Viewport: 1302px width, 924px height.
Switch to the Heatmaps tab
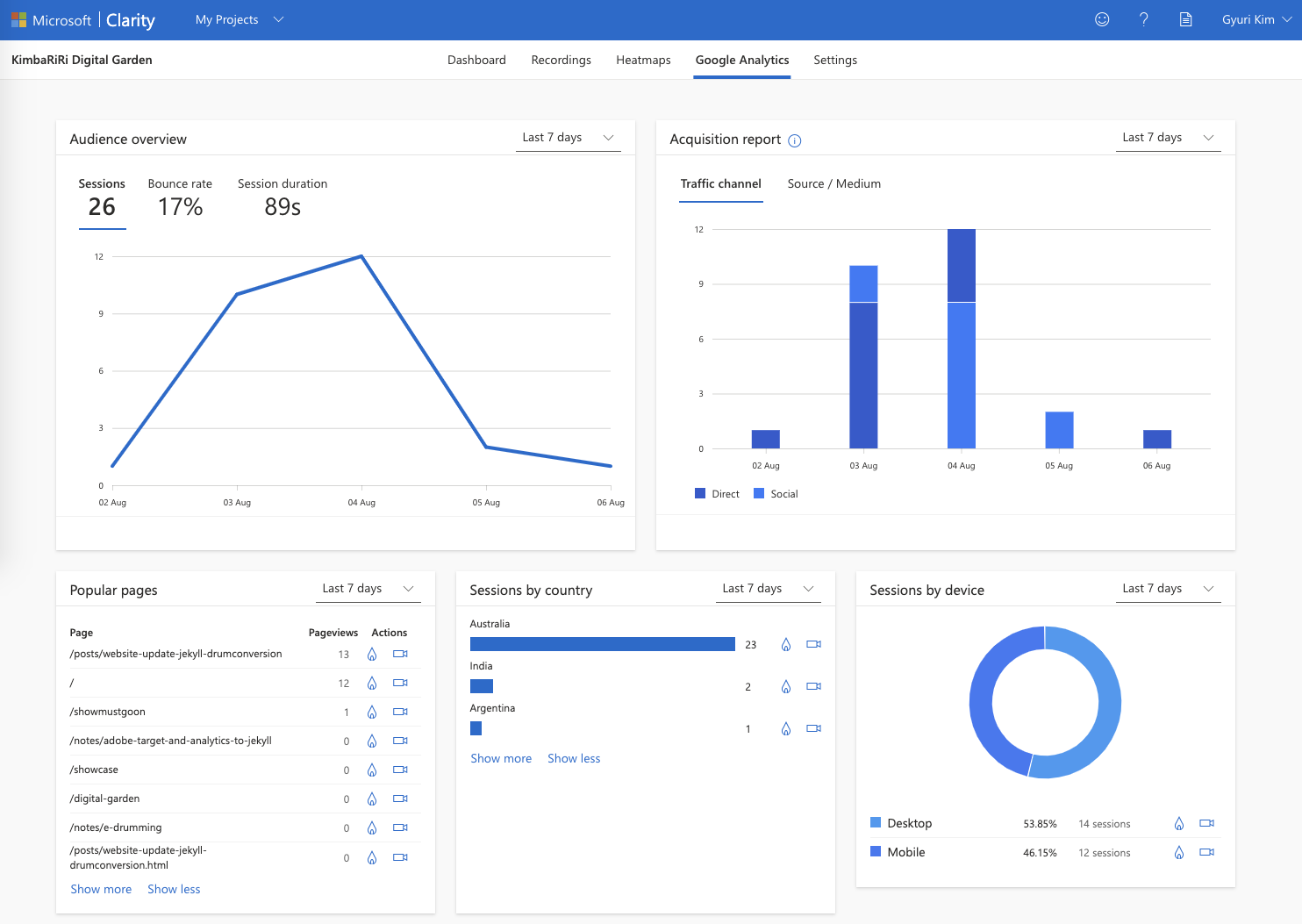[643, 60]
